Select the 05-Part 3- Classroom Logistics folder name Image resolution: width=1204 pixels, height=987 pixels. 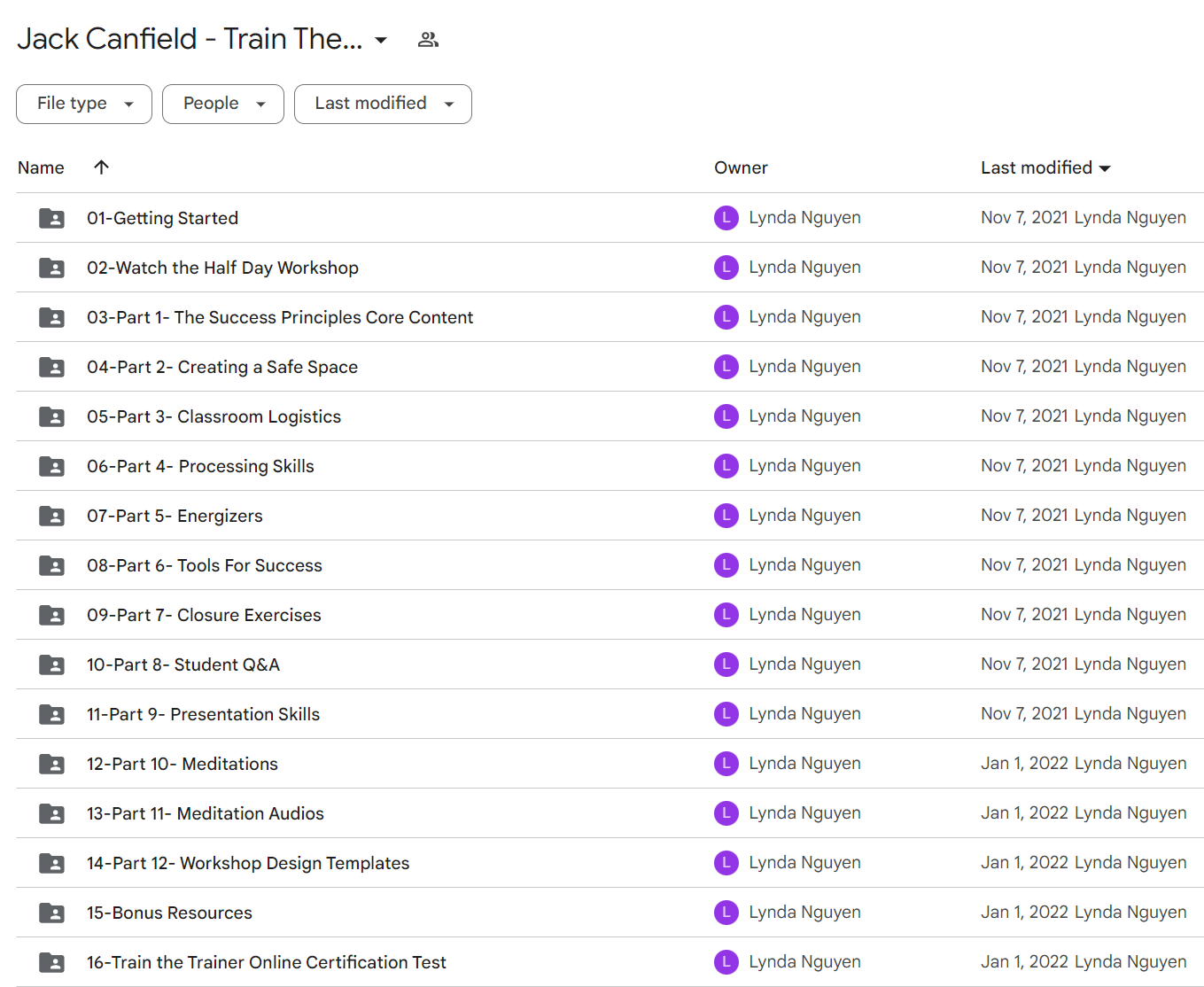click(214, 416)
